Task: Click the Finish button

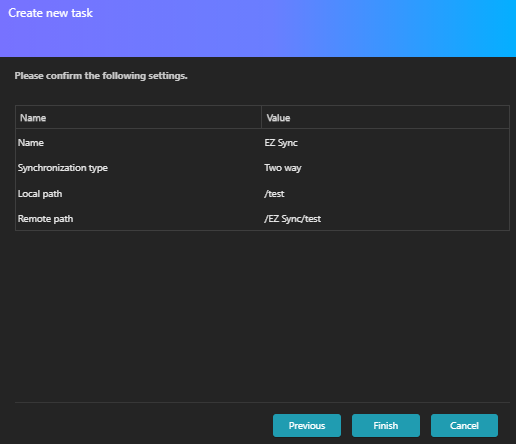Action: pos(386,425)
